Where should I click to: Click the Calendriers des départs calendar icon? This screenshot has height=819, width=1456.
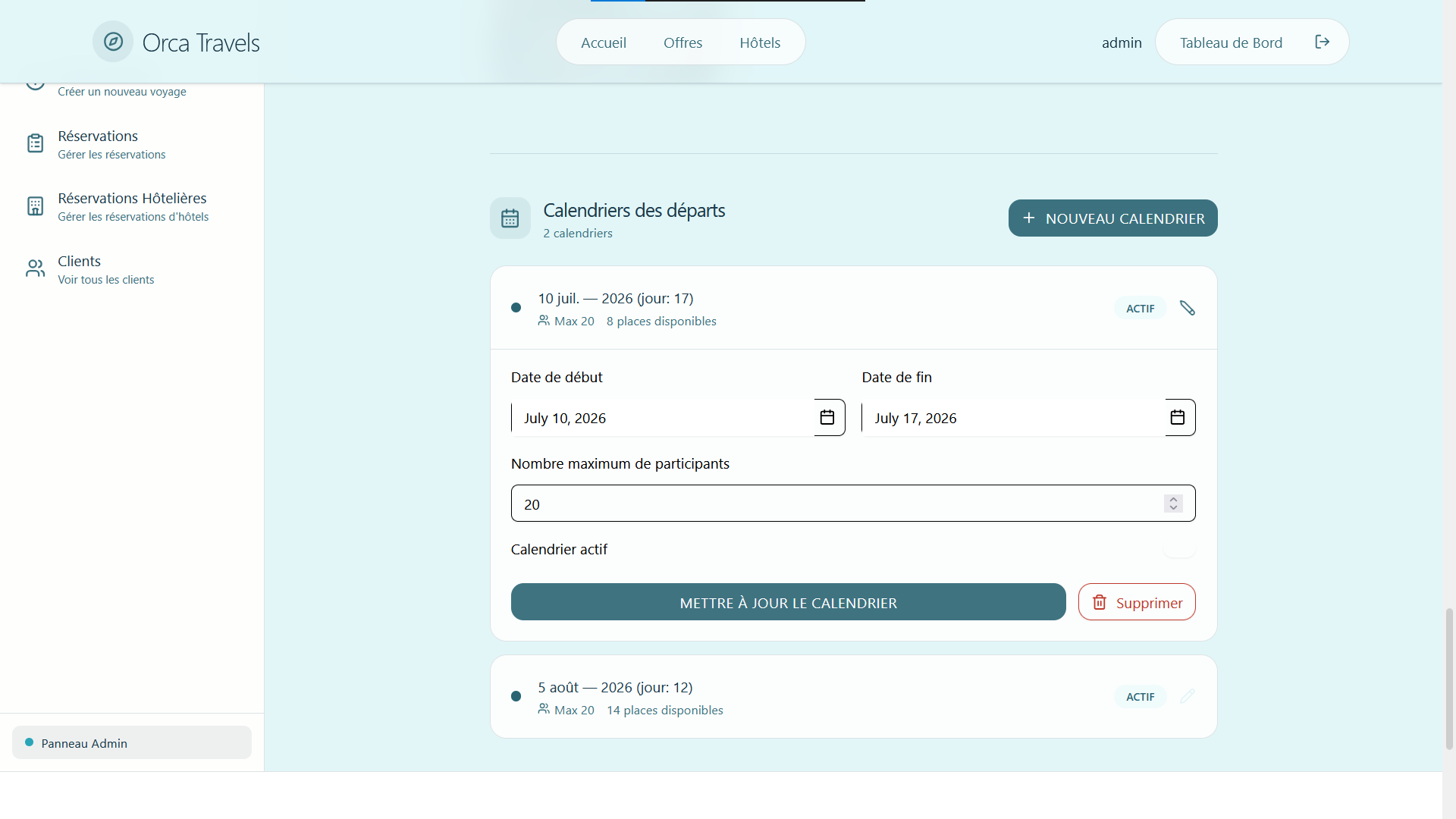click(x=510, y=218)
